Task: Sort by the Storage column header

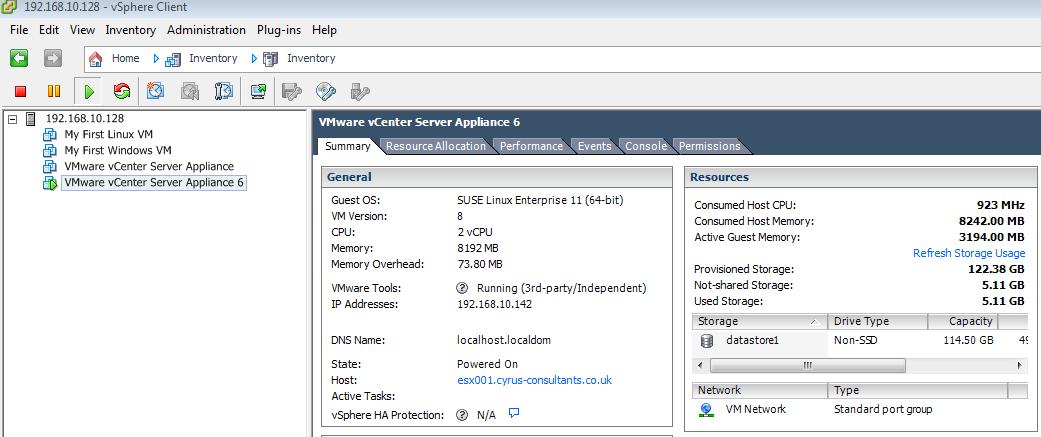Action: pyautogui.click(x=760, y=321)
